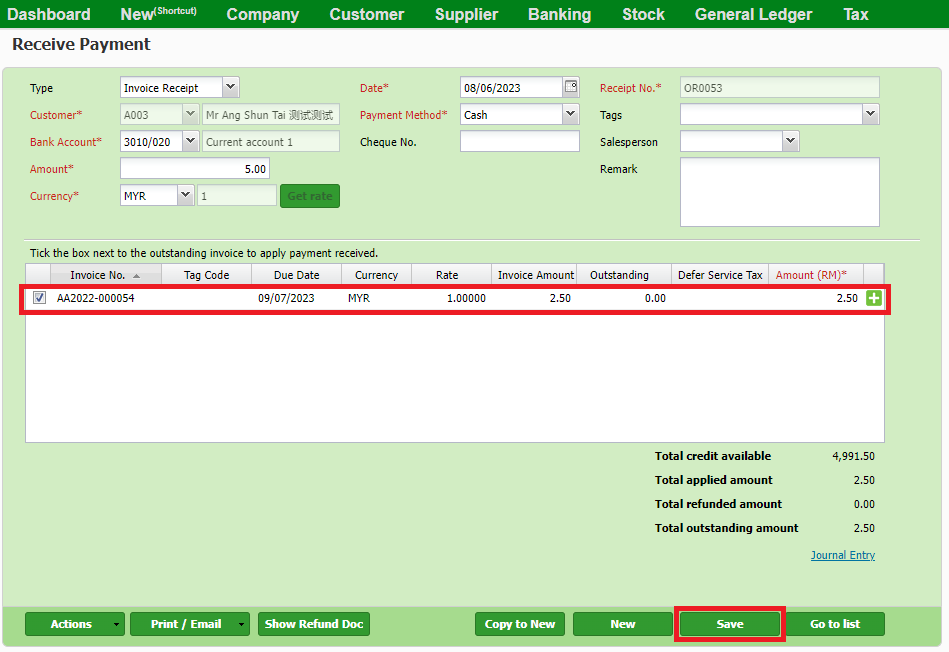Open the Tags dropdown
Image resolution: width=949 pixels, height=652 pixels.
tap(869, 114)
